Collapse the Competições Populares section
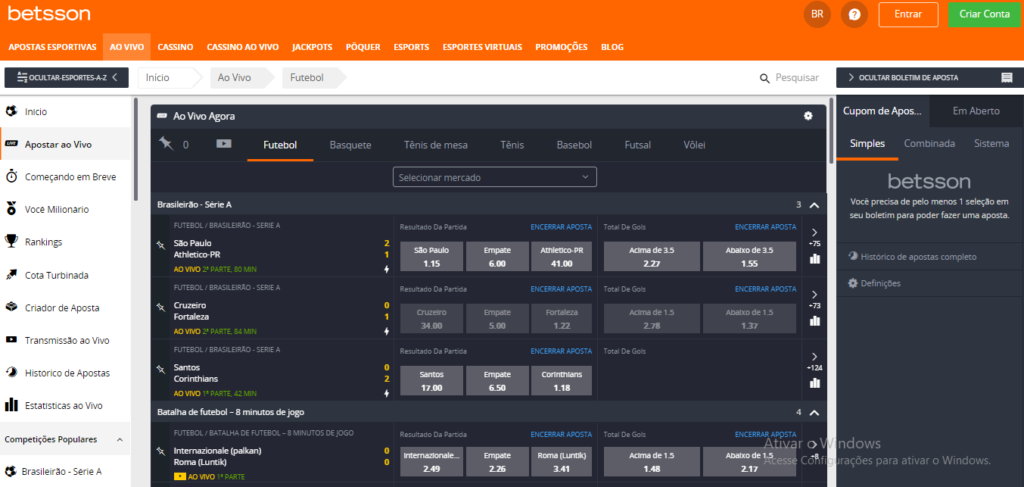This screenshot has height=487, width=1024. tap(120, 440)
